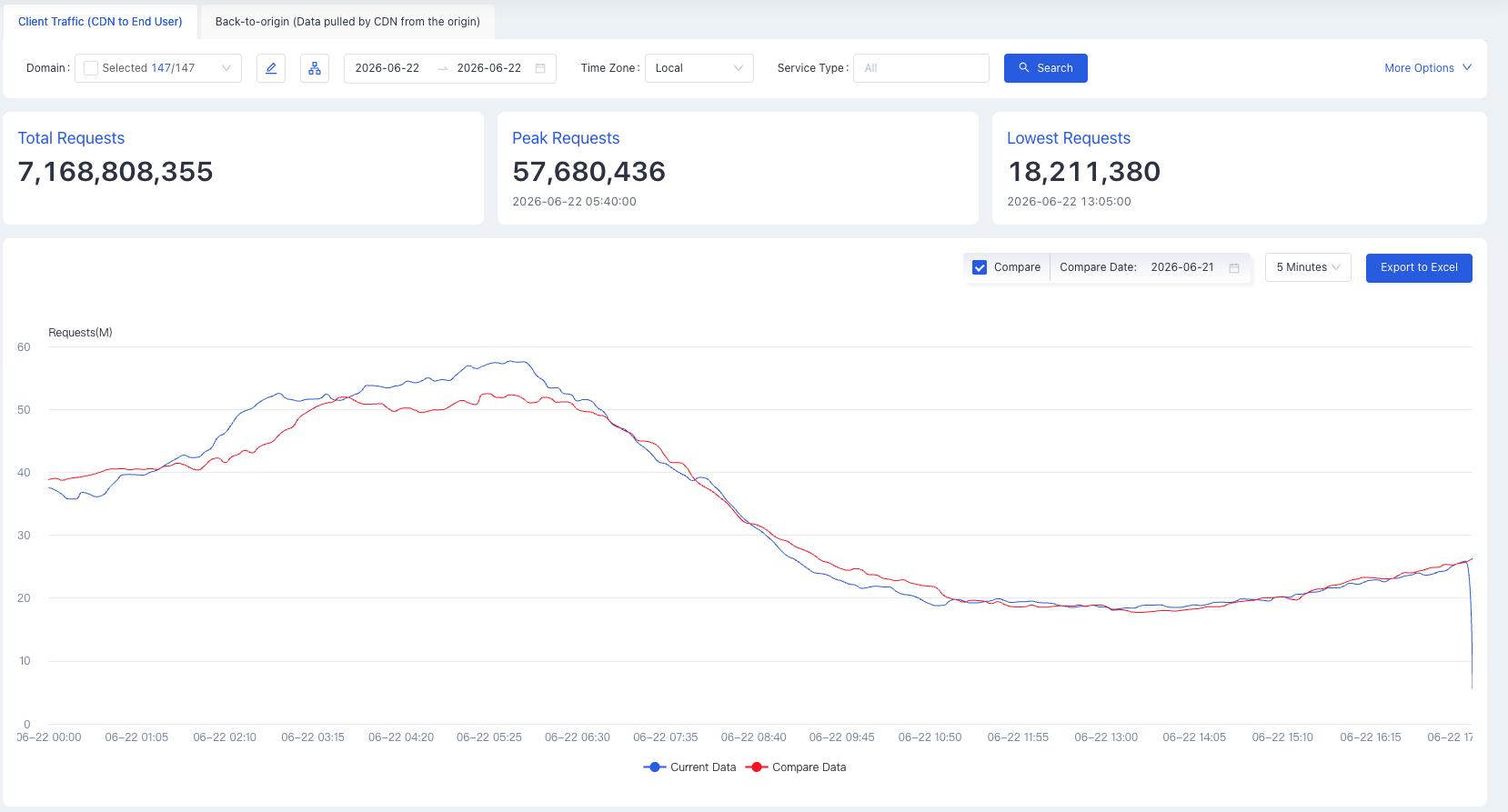
Task: Open the Domain selection dropdown
Action: pyautogui.click(x=158, y=68)
